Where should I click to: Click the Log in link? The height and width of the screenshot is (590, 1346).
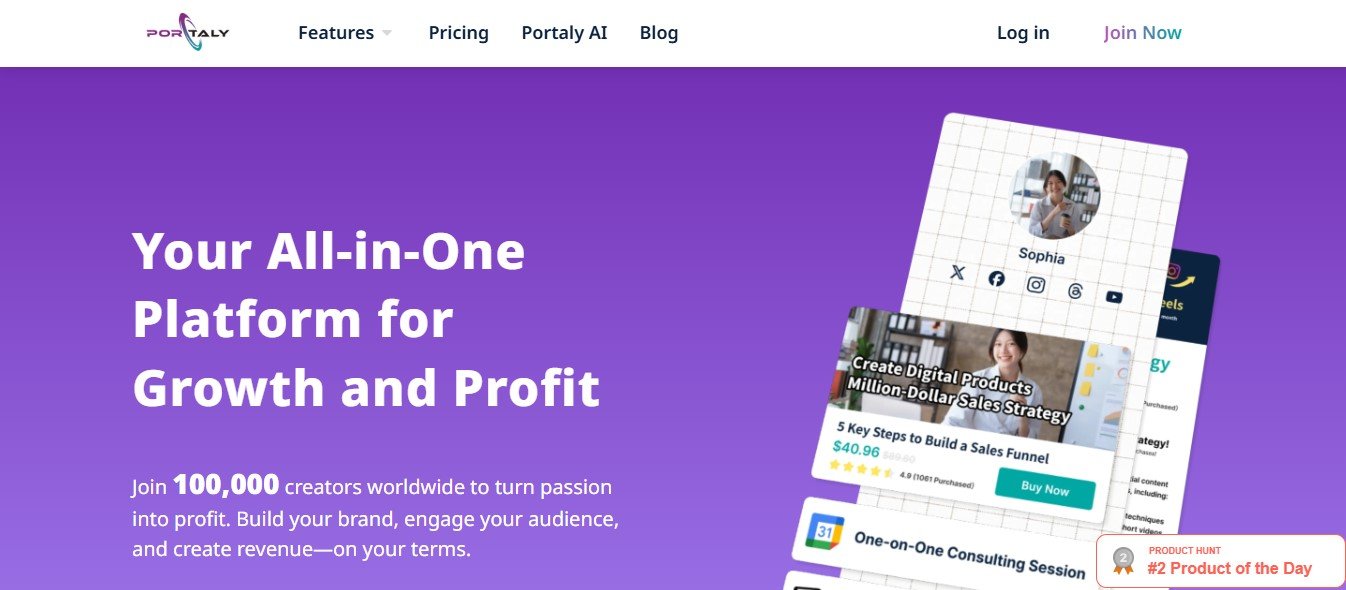(1023, 33)
